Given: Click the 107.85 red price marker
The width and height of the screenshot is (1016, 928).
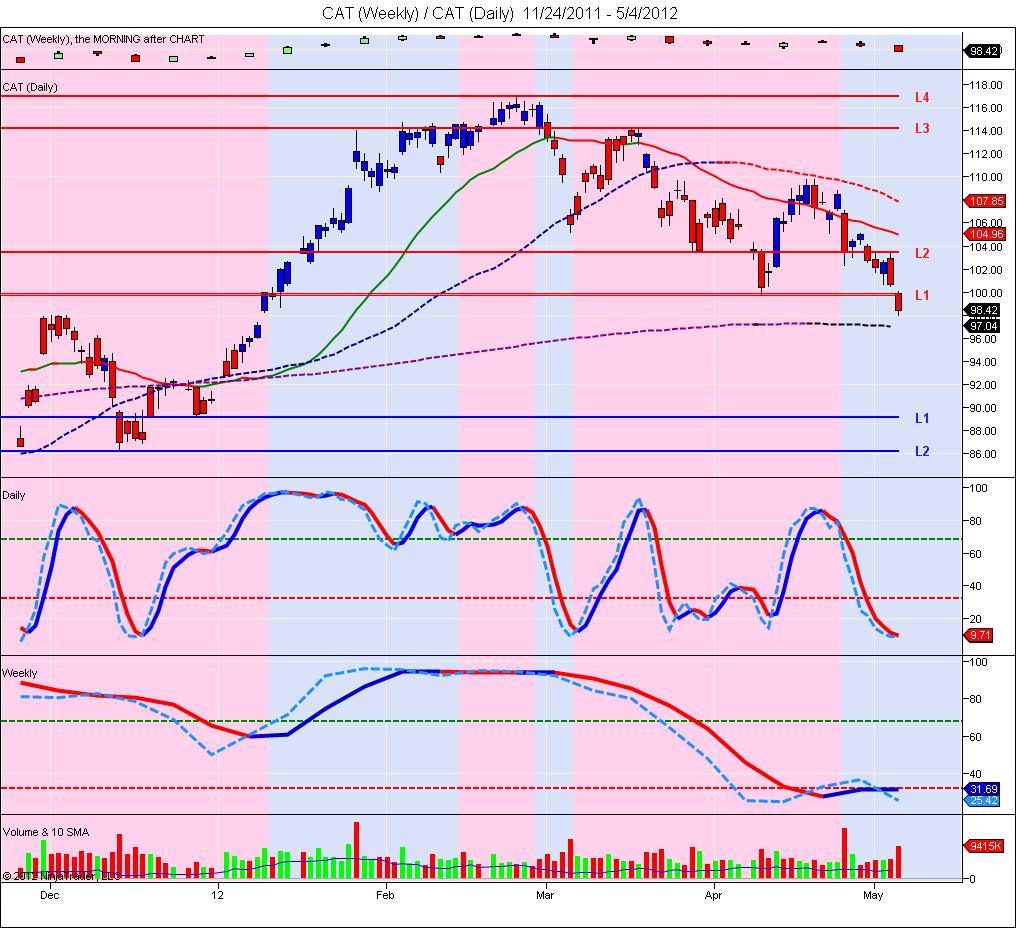Looking at the screenshot, I should [x=986, y=201].
